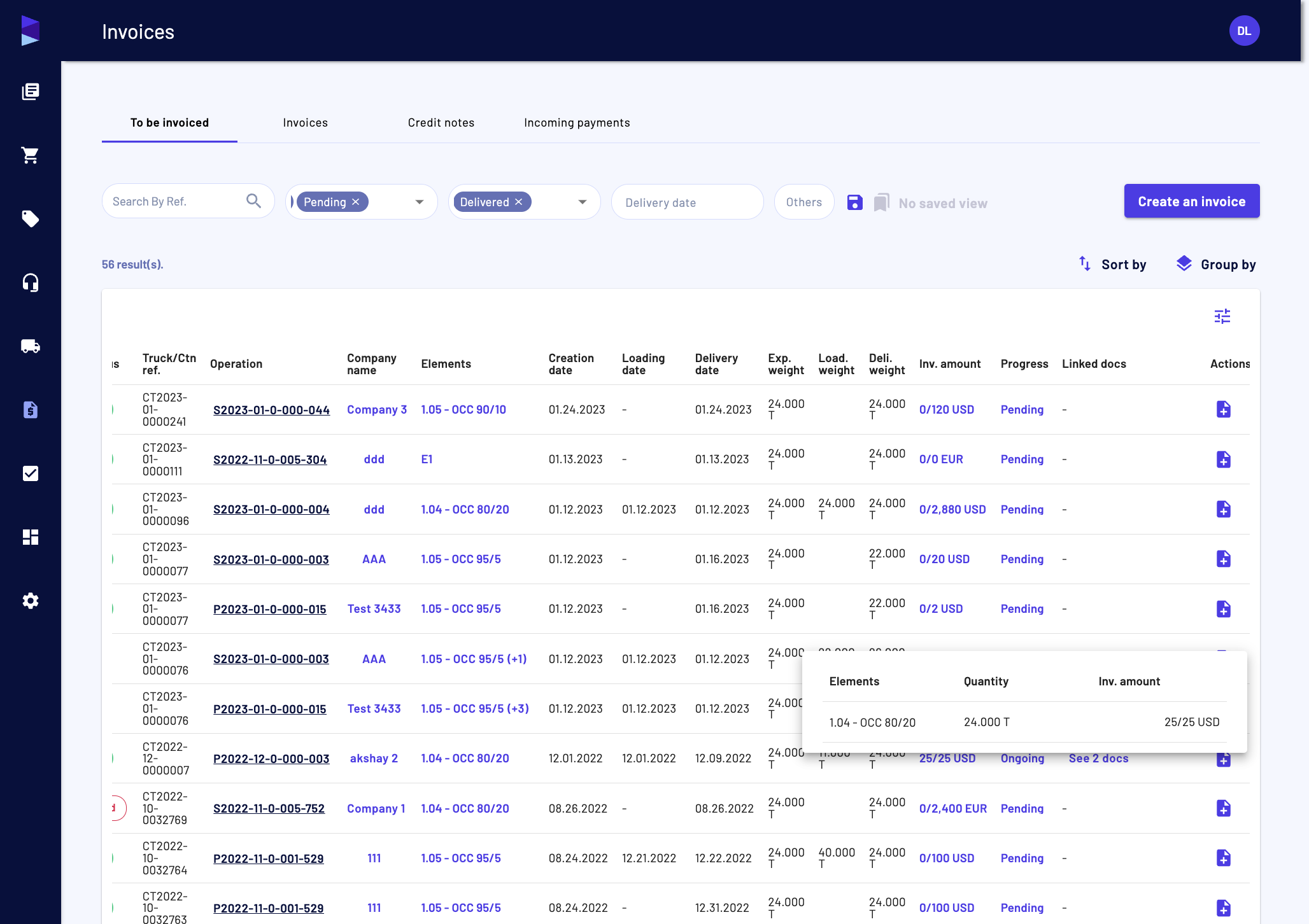Click the price tag sidebar icon
Image resolution: width=1309 pixels, height=924 pixels.
(x=30, y=219)
